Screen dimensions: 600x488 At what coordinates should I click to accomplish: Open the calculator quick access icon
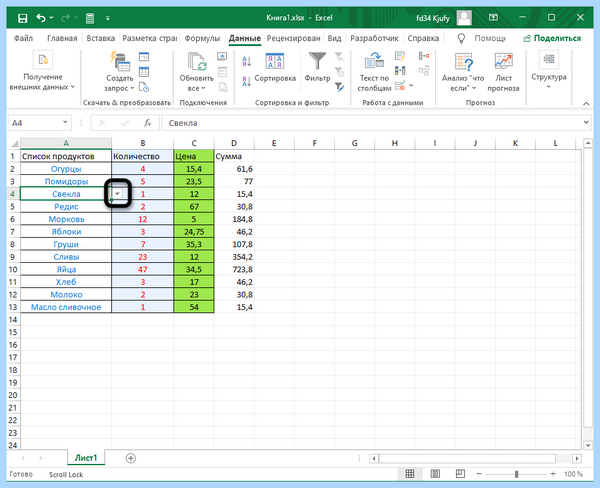click(90, 18)
